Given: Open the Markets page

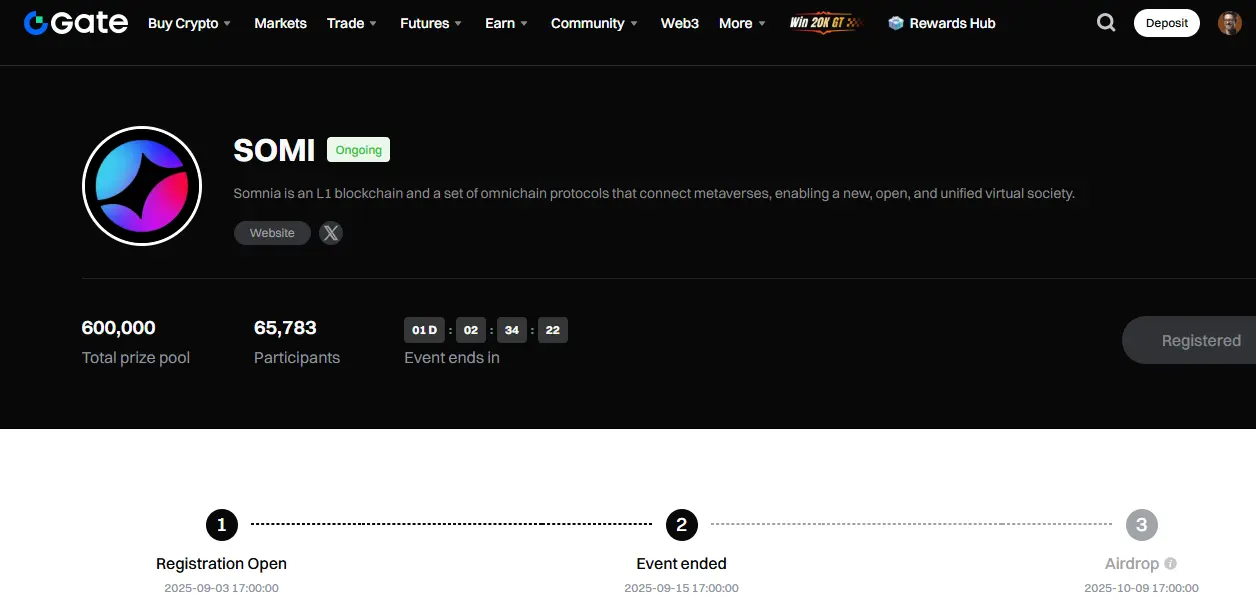Looking at the screenshot, I should click(280, 23).
